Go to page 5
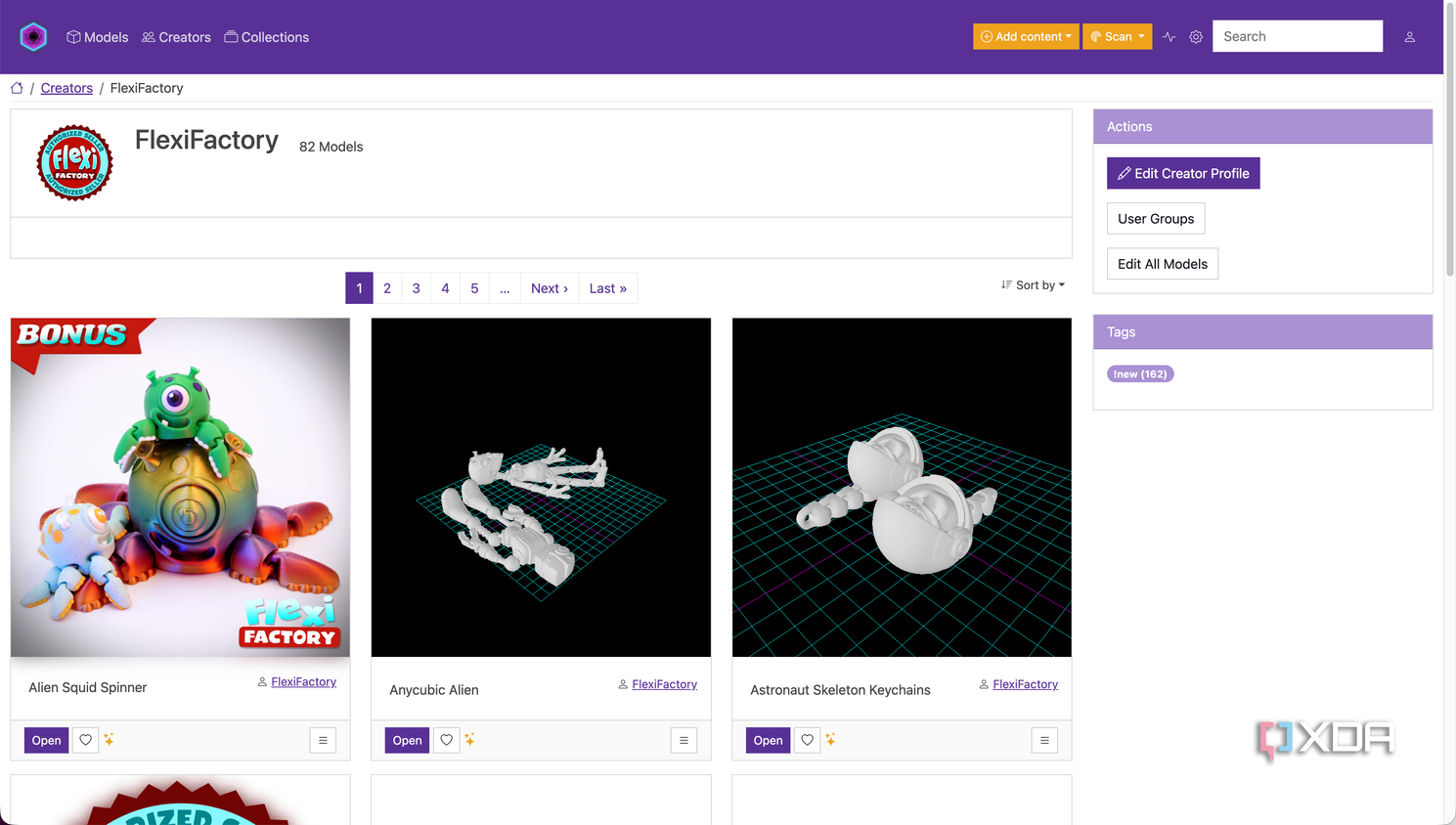Image resolution: width=1456 pixels, height=825 pixels. pyautogui.click(x=474, y=288)
